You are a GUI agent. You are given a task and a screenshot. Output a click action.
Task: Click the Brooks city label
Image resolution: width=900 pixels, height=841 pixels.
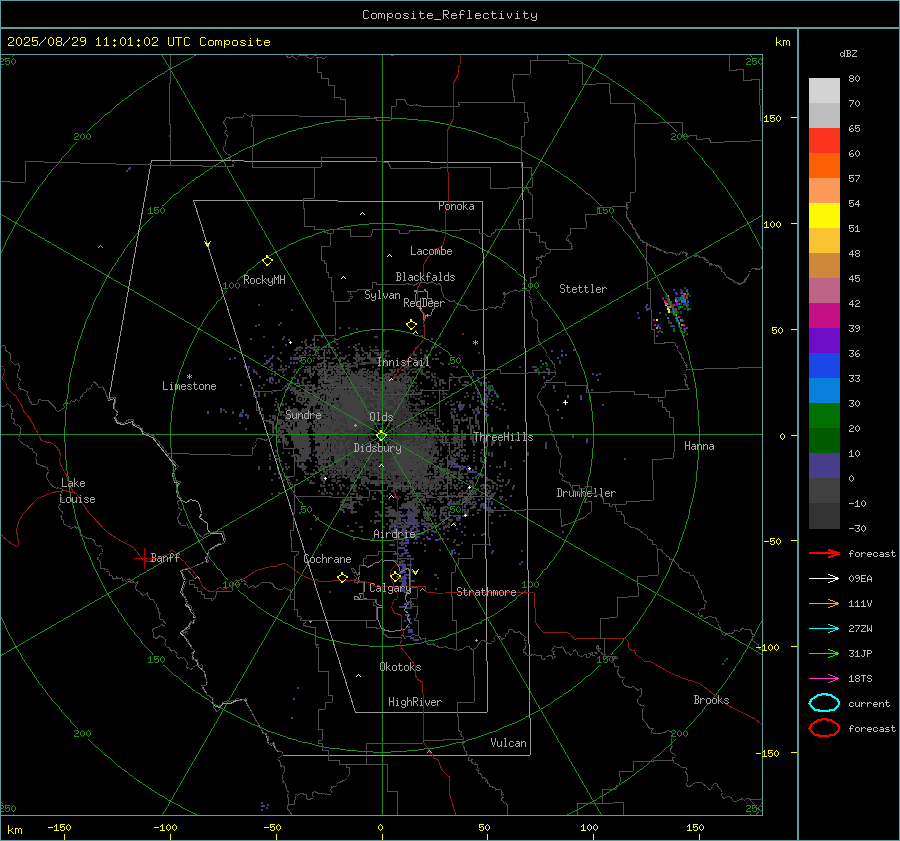[x=711, y=700]
